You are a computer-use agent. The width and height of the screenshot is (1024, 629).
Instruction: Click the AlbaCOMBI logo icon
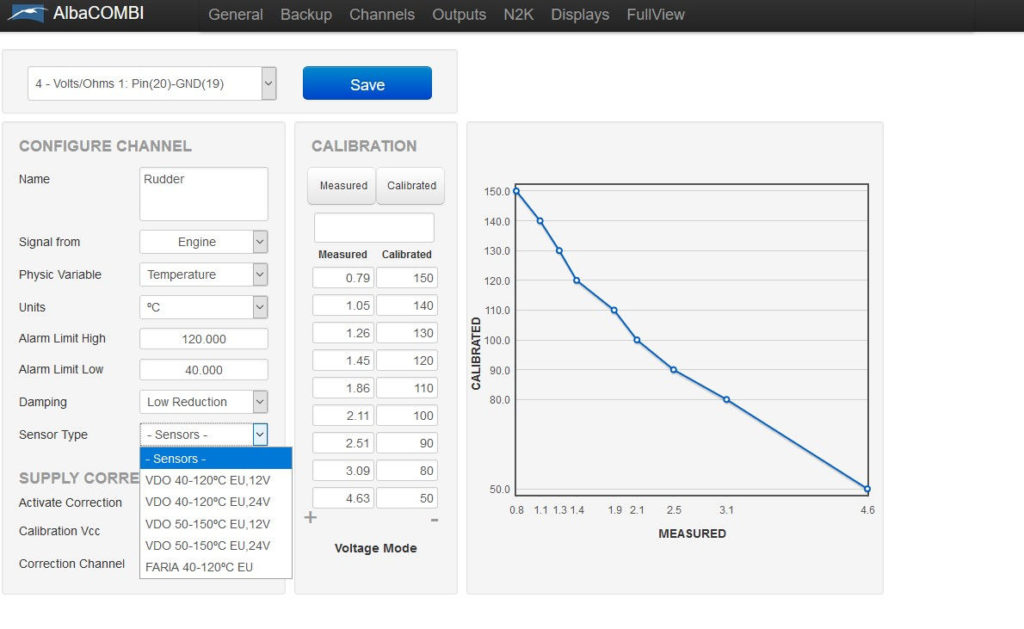click(x=27, y=13)
